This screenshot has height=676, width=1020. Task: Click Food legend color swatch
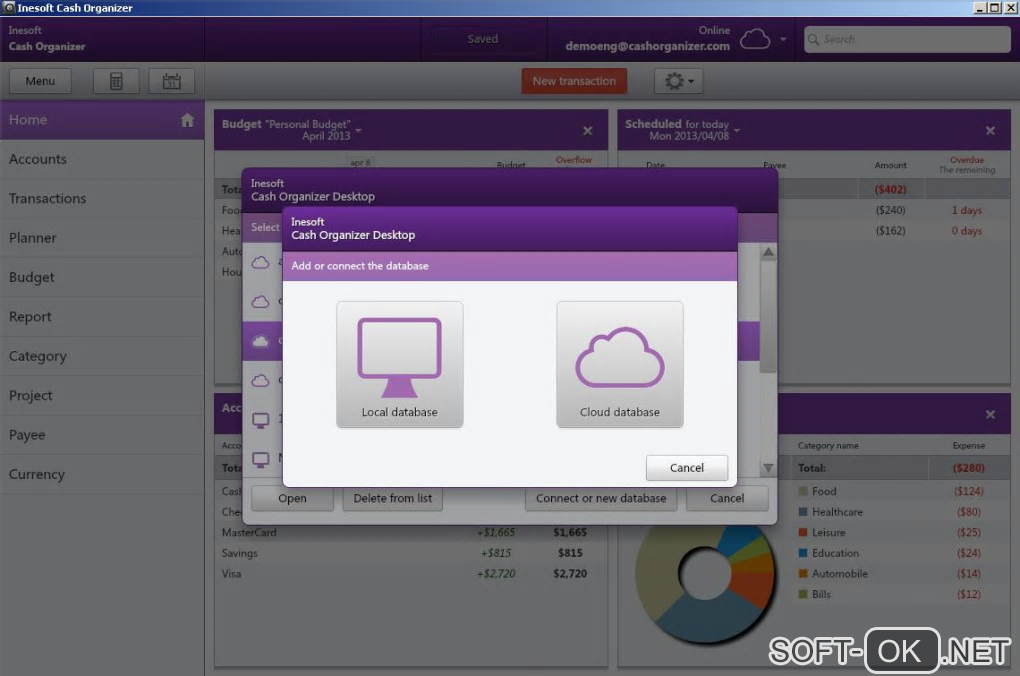pos(803,491)
